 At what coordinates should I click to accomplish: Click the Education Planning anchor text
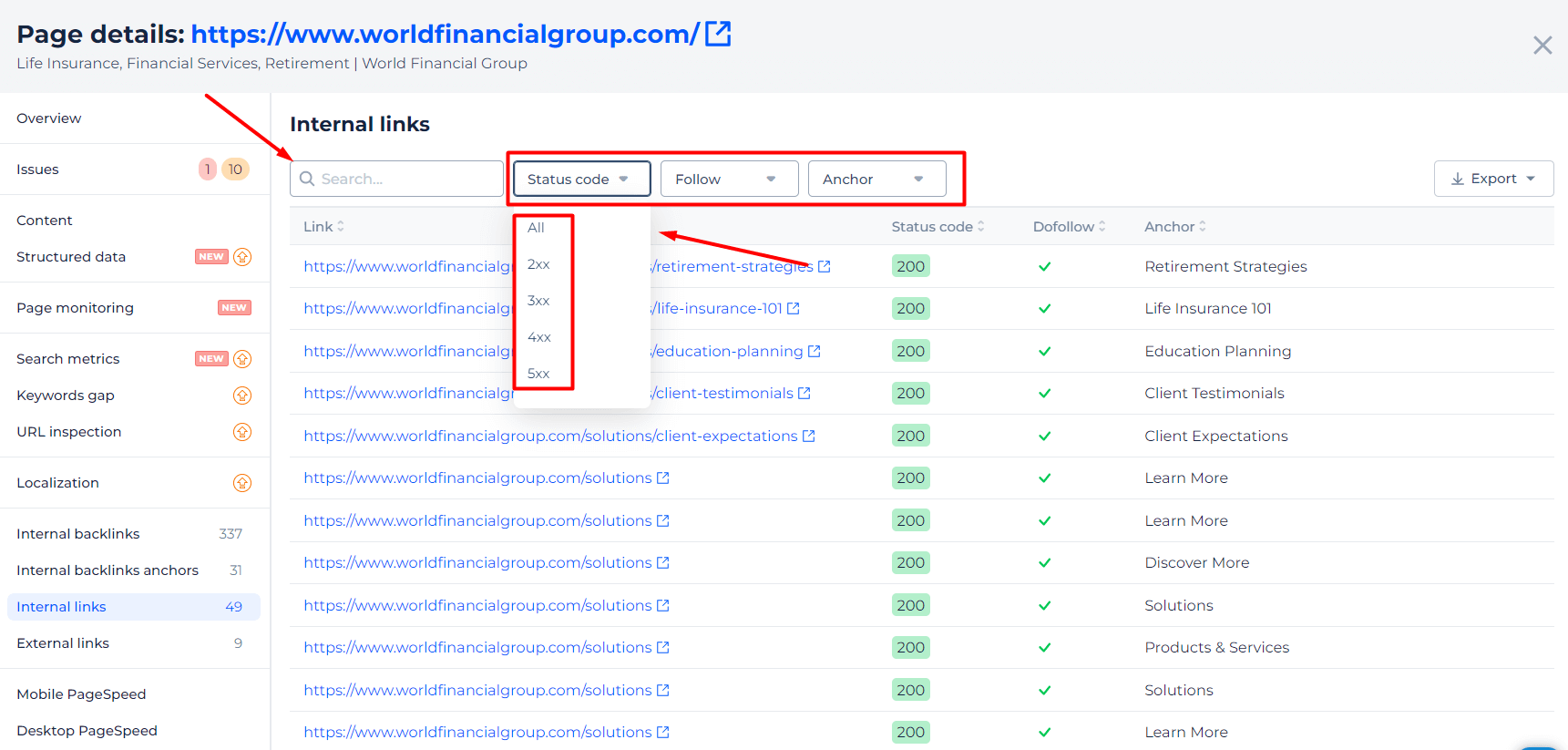pyautogui.click(x=1218, y=351)
